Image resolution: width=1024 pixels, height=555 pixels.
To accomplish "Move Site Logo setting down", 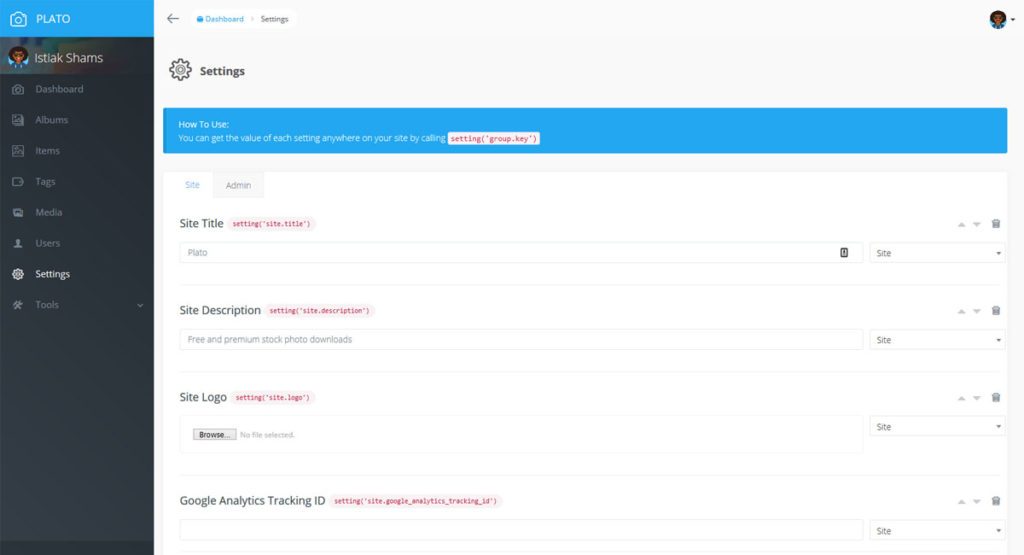I will (x=977, y=398).
